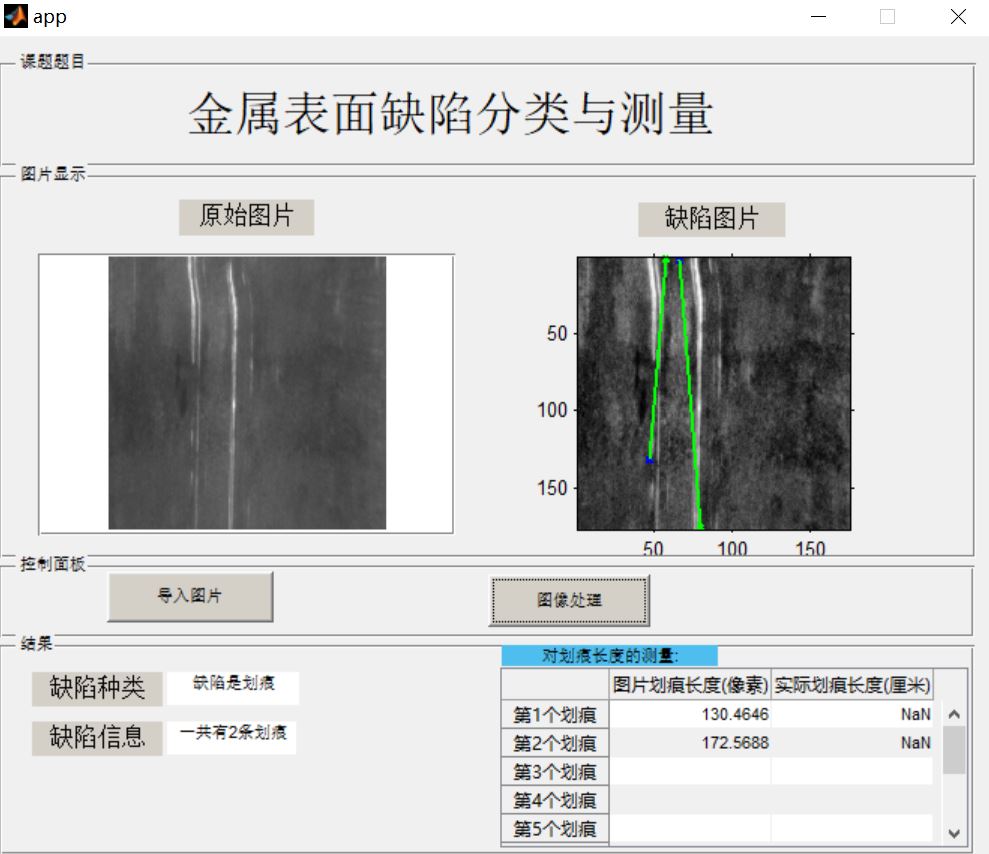Click column header 实际划痕长度(厘米)
This screenshot has width=989, height=854.
click(x=852, y=684)
